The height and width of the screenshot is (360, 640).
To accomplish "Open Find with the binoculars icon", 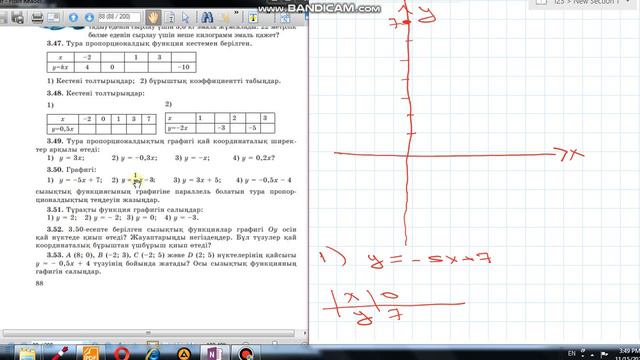I will [x=207, y=17].
